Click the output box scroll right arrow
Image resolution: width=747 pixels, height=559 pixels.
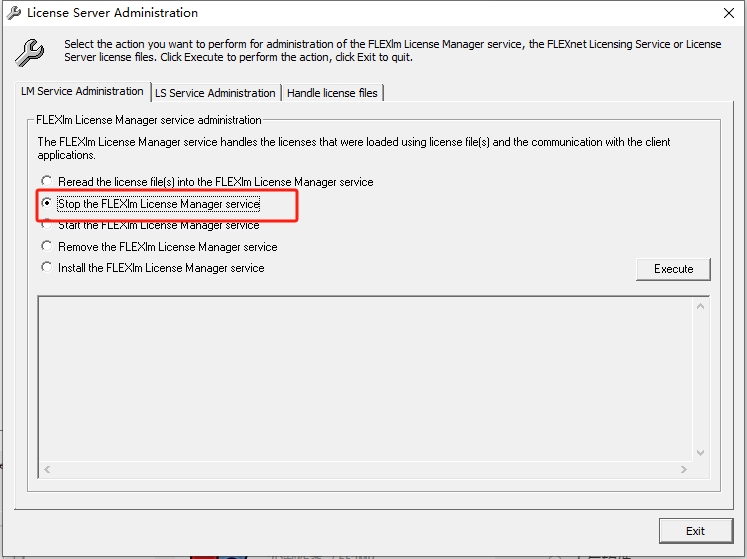684,468
